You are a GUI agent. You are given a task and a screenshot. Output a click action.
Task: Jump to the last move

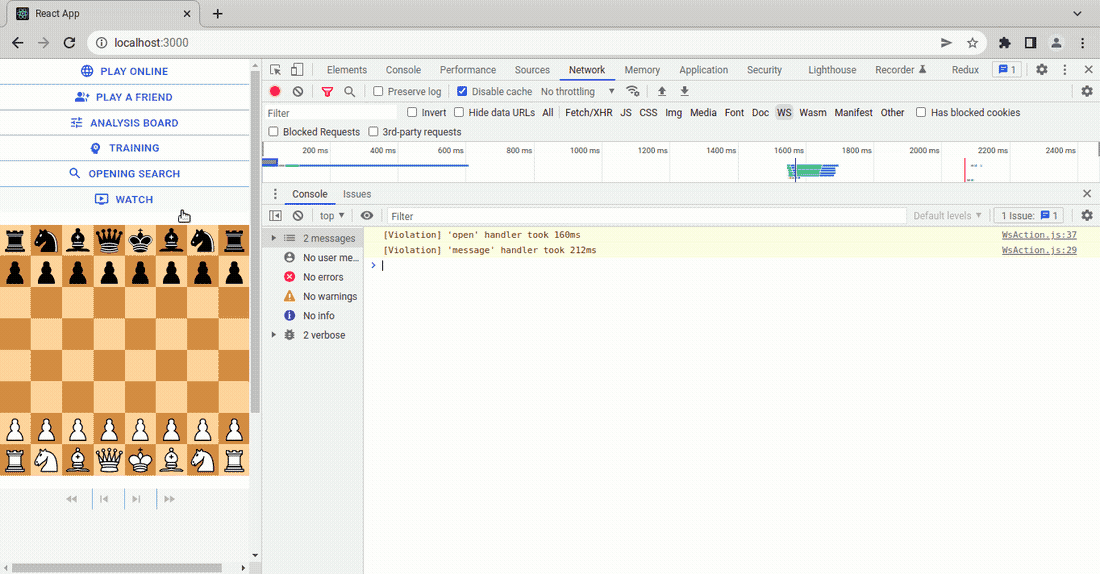pyautogui.click(x=169, y=499)
